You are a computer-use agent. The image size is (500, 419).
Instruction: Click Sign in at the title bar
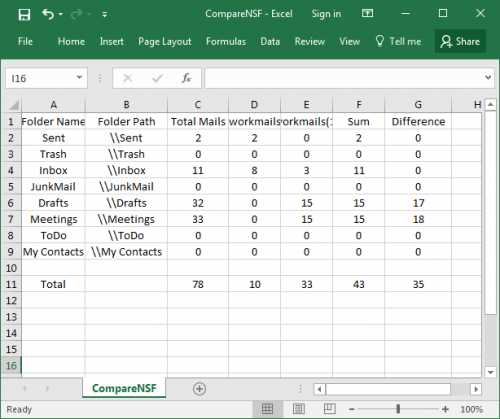click(326, 14)
